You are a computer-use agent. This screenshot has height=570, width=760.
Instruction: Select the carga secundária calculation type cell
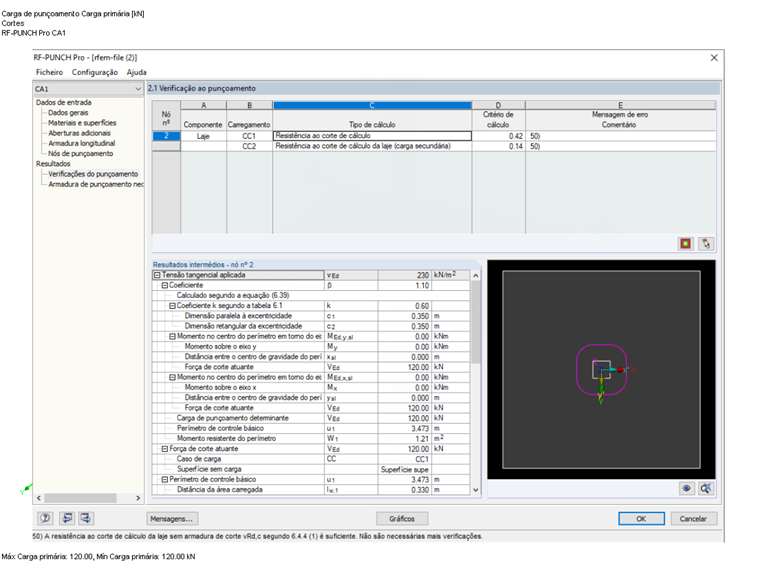[372, 146]
